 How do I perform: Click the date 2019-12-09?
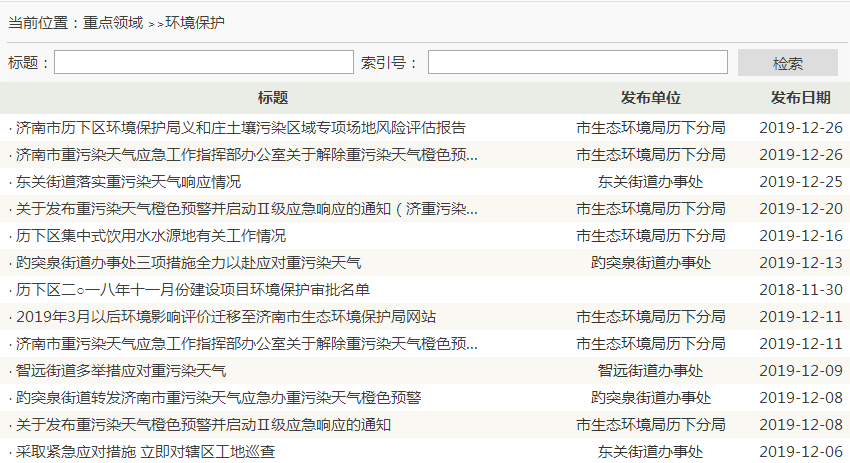coord(801,371)
